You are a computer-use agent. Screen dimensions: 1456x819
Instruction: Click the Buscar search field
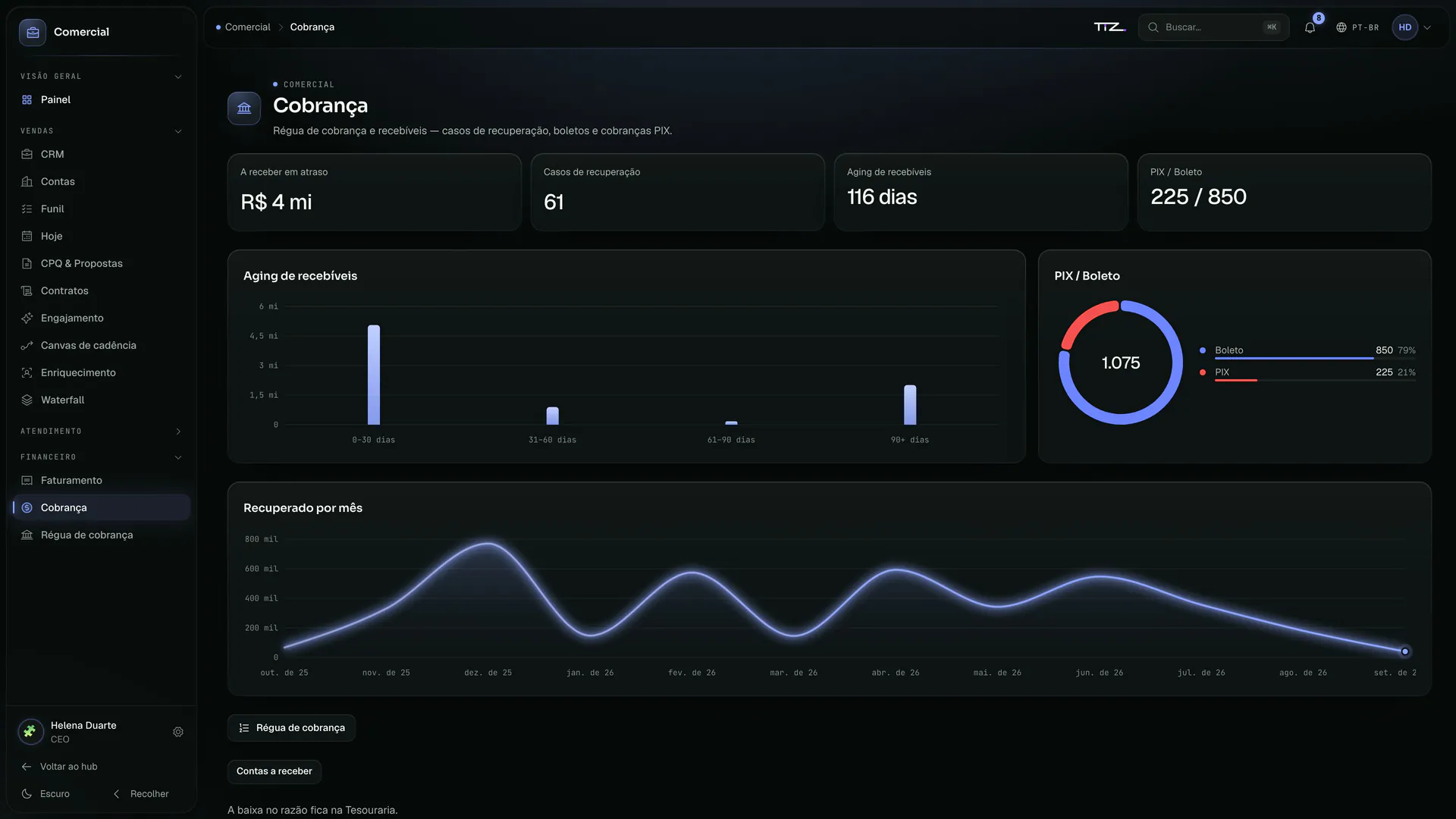click(1213, 27)
